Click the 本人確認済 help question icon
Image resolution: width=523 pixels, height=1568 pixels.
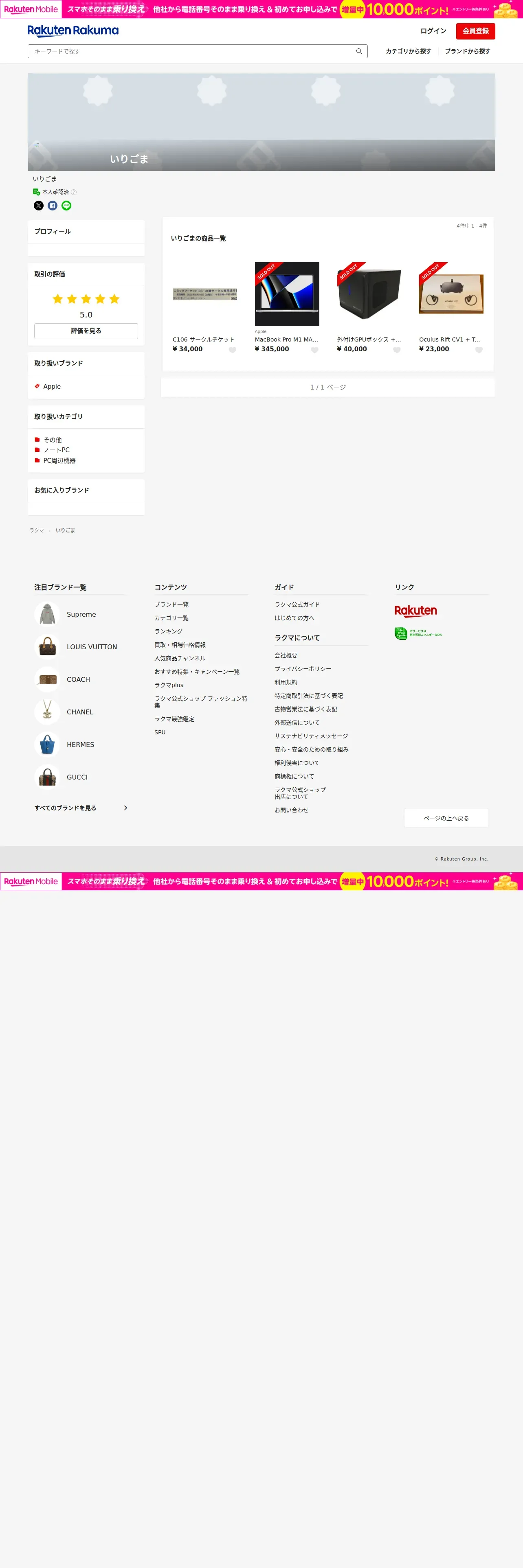(x=74, y=193)
